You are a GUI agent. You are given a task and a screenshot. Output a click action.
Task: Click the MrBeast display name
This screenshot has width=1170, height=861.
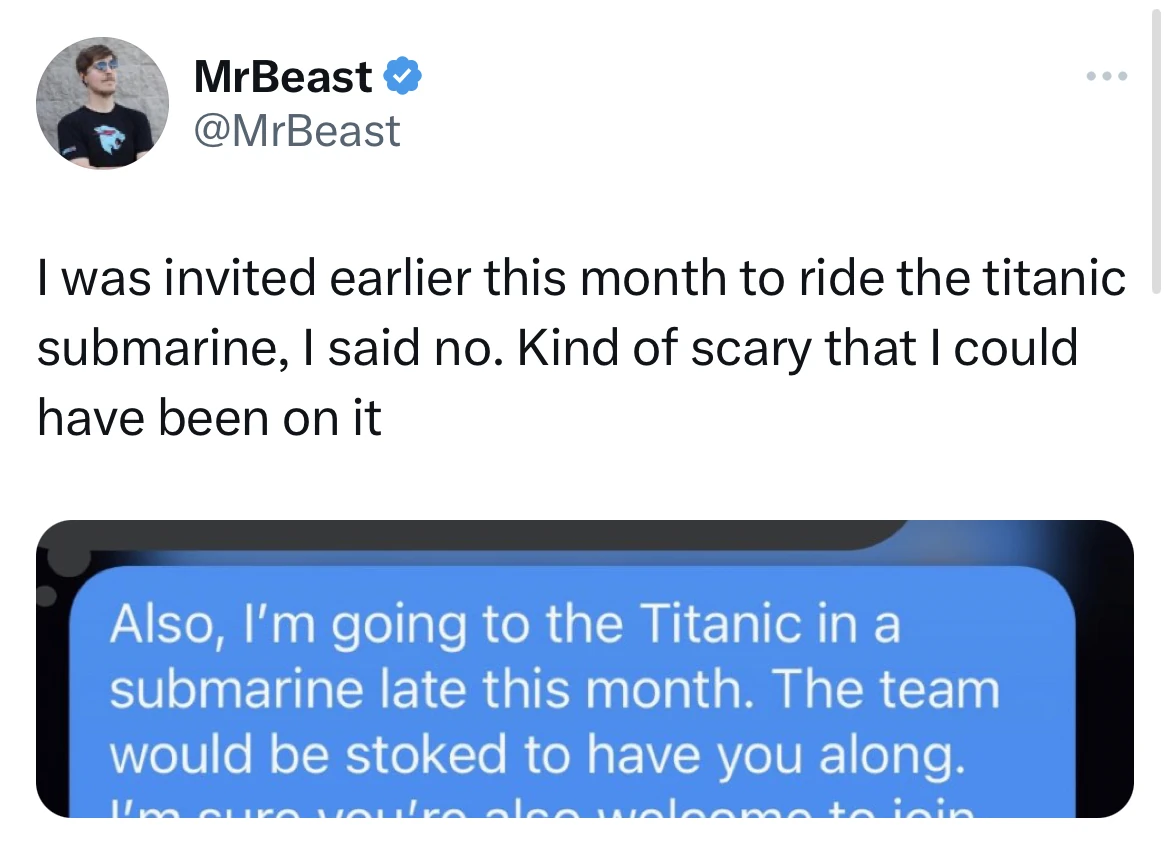click(282, 77)
